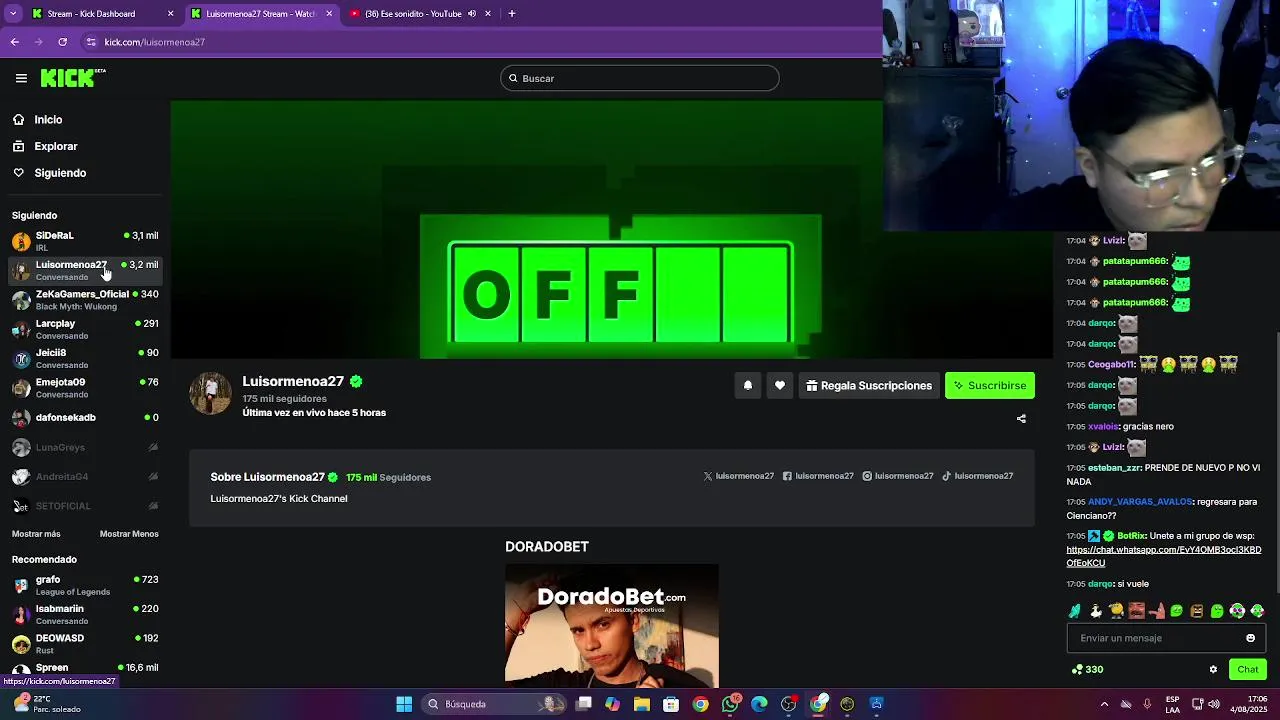The image size is (1280, 720).
Task: Close the Luisormenoa27 Stream tab
Action: (329, 14)
